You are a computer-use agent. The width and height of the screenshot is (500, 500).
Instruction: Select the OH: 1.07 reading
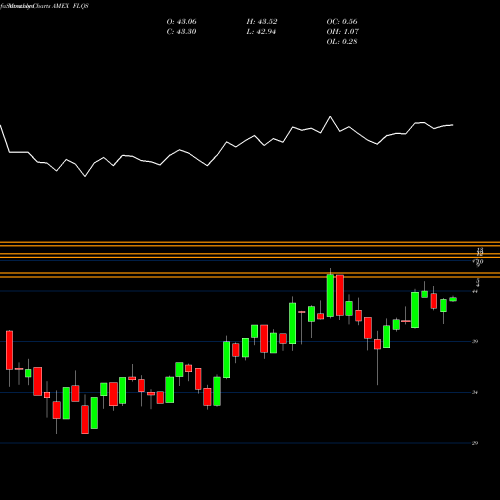click(x=342, y=32)
